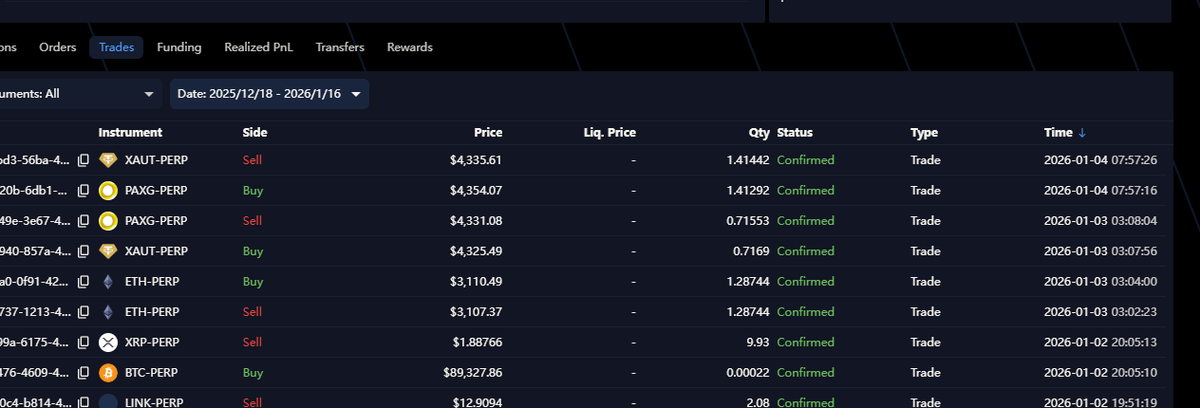Viewport: 1200px width, 408px height.
Task: Click trade ID beginning with 940-857a
Action: click(36, 251)
